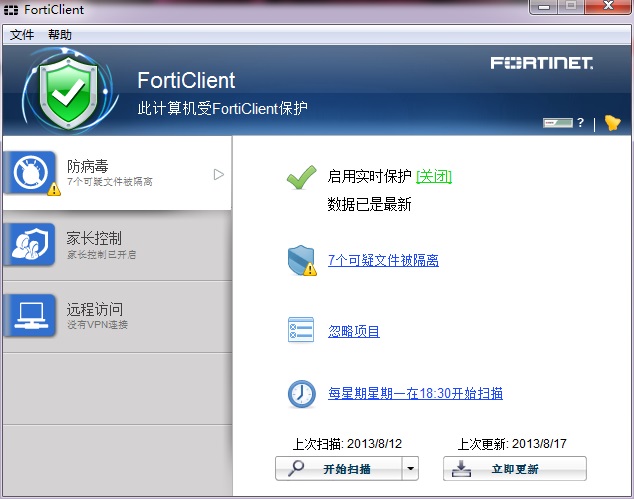
Task: Click the quarantine shield warning icon
Action: coord(302,260)
